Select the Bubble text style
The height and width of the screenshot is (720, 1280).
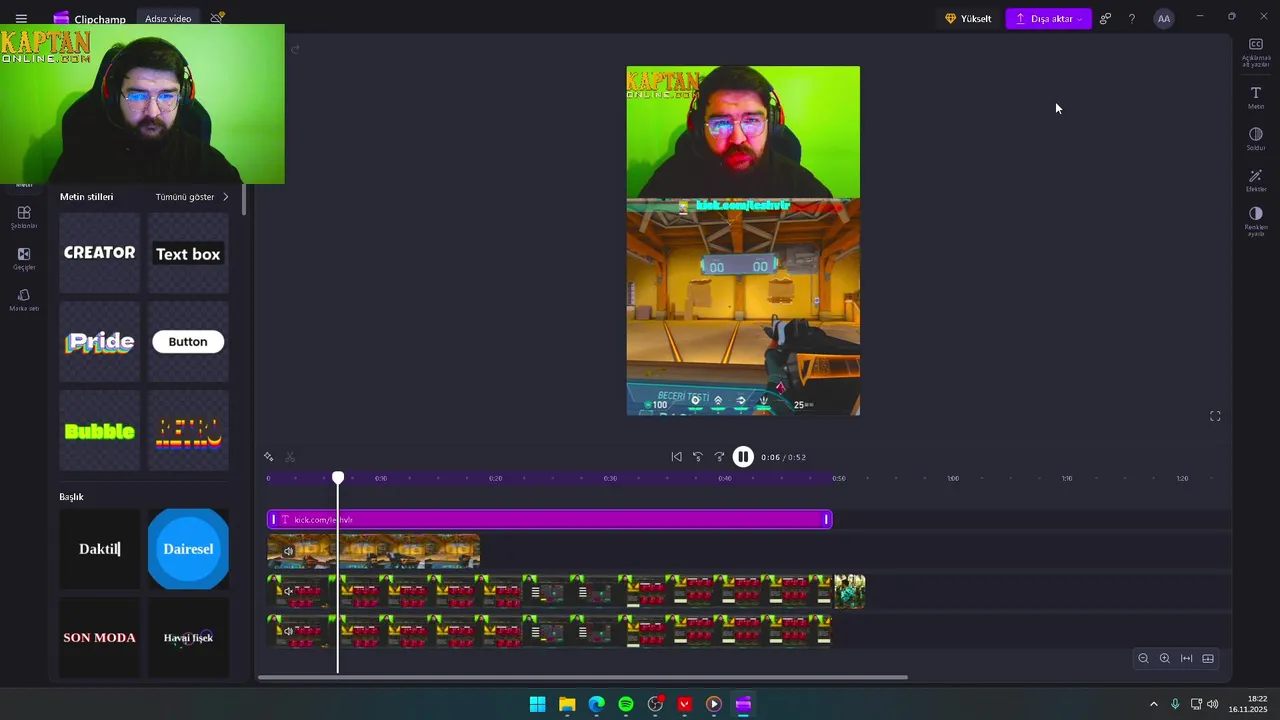click(x=99, y=431)
